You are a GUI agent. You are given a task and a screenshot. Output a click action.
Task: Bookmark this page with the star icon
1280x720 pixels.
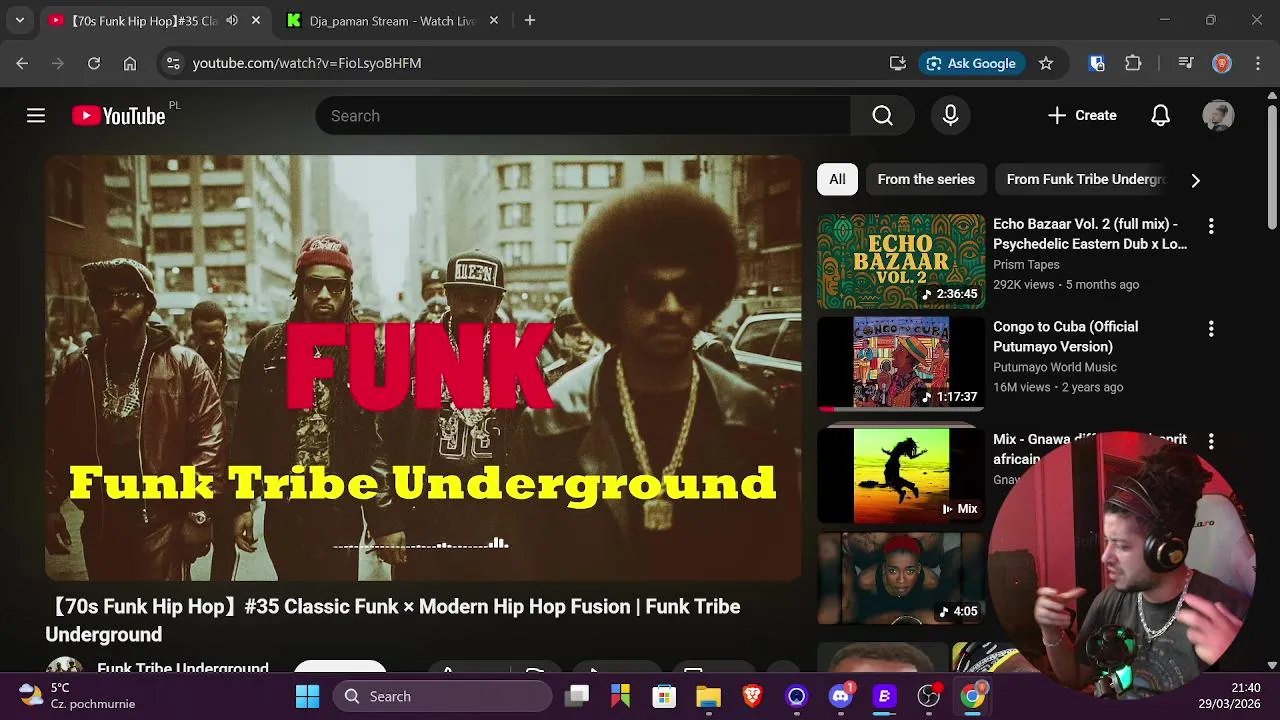1046,63
